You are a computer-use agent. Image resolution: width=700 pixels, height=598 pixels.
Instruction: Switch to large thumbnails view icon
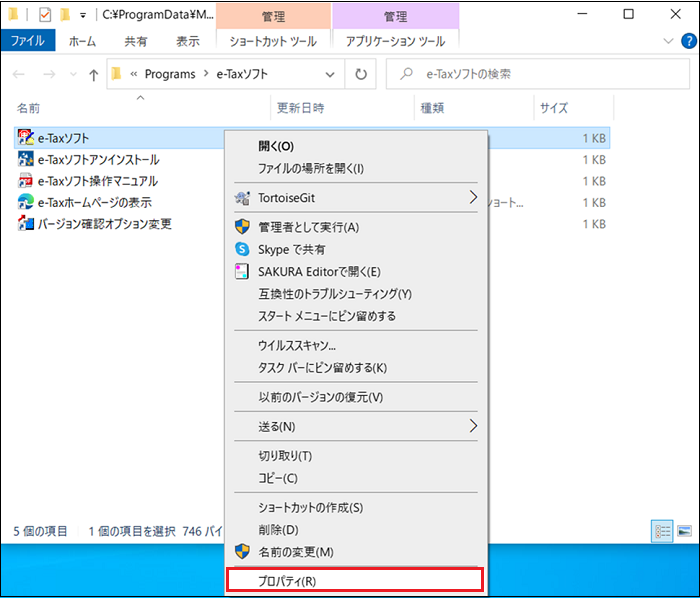click(x=684, y=531)
